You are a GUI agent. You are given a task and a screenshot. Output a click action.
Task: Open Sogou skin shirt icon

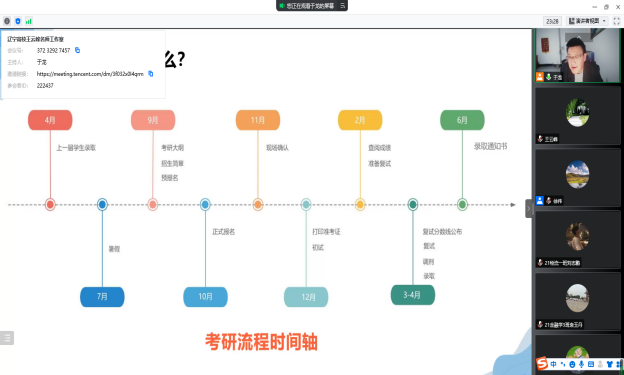tap(609, 364)
